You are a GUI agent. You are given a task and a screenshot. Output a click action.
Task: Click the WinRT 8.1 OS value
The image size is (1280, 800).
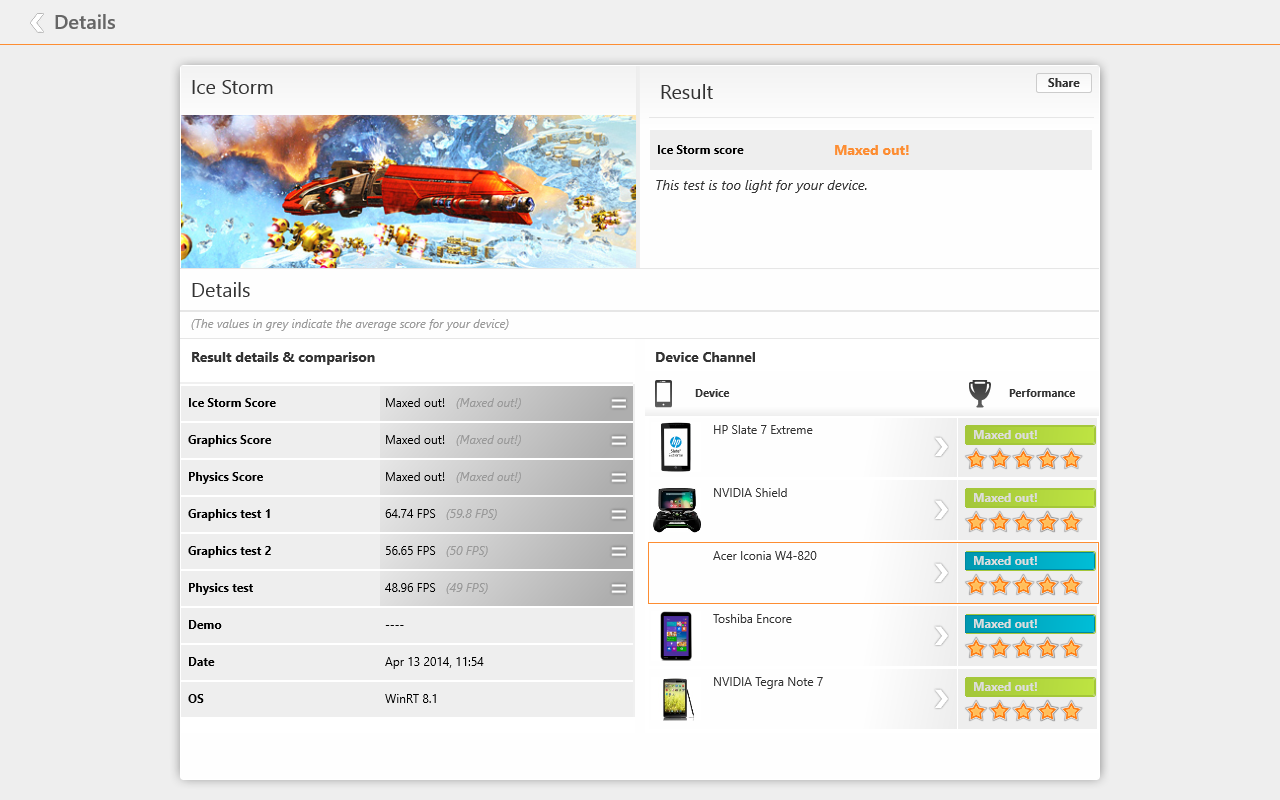tap(411, 699)
